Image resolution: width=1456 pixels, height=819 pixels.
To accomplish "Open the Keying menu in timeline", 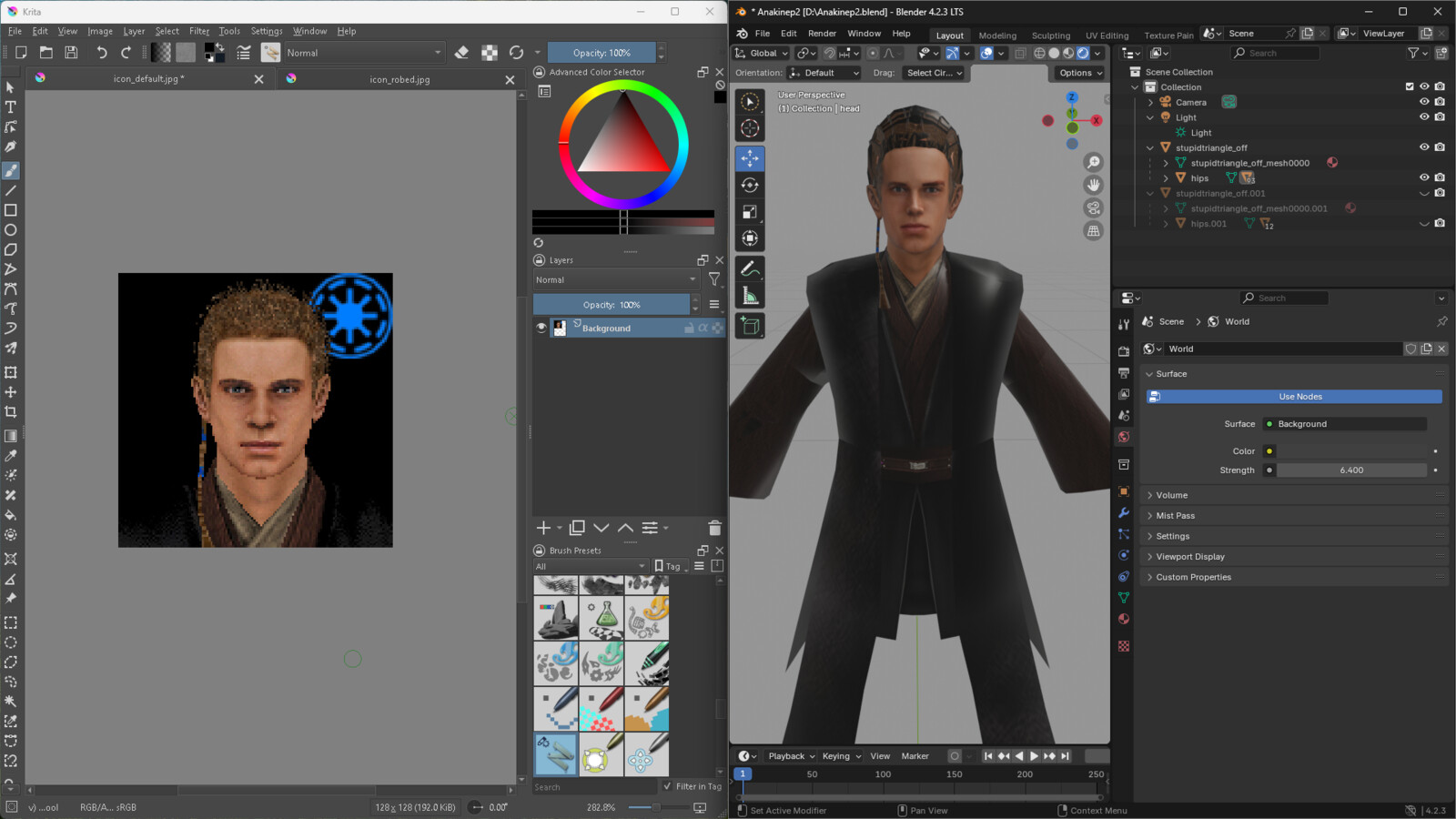I will (841, 756).
